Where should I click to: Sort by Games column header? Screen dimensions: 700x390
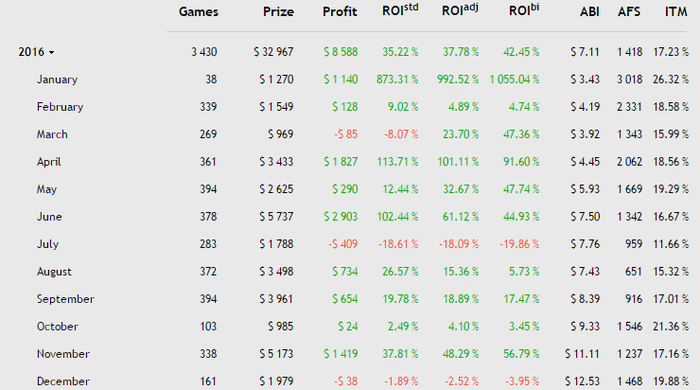point(199,12)
